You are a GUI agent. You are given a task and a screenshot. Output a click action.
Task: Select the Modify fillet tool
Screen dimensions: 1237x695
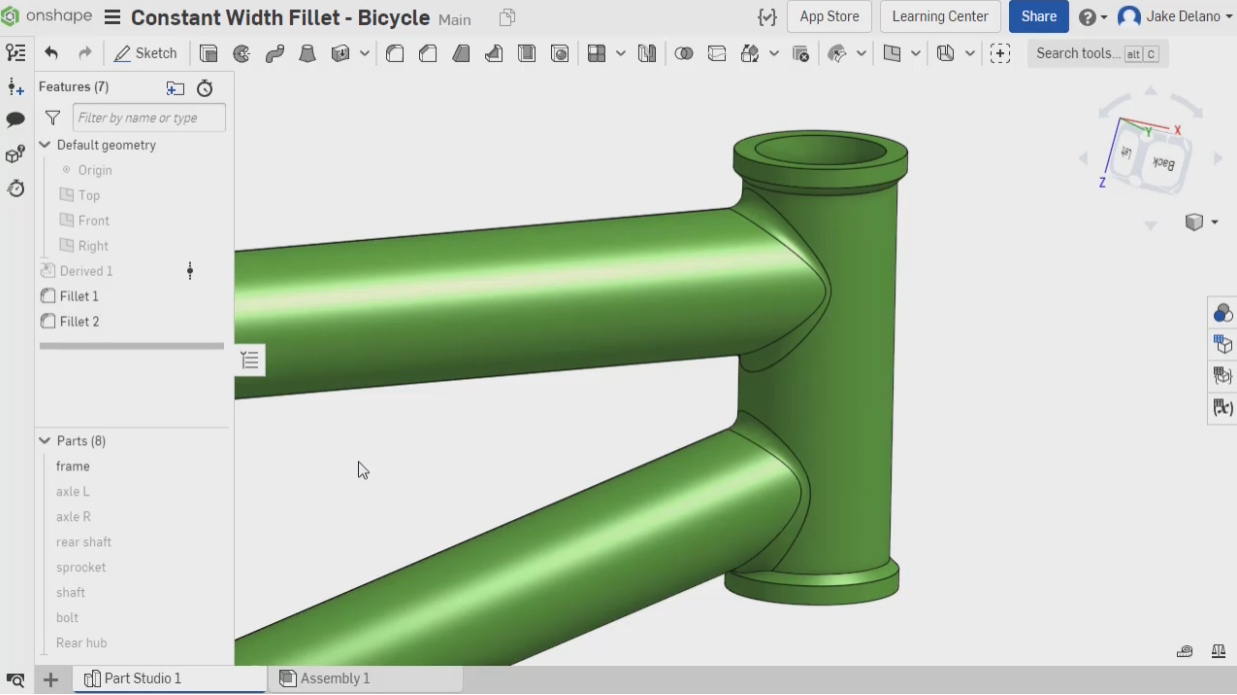tap(838, 54)
